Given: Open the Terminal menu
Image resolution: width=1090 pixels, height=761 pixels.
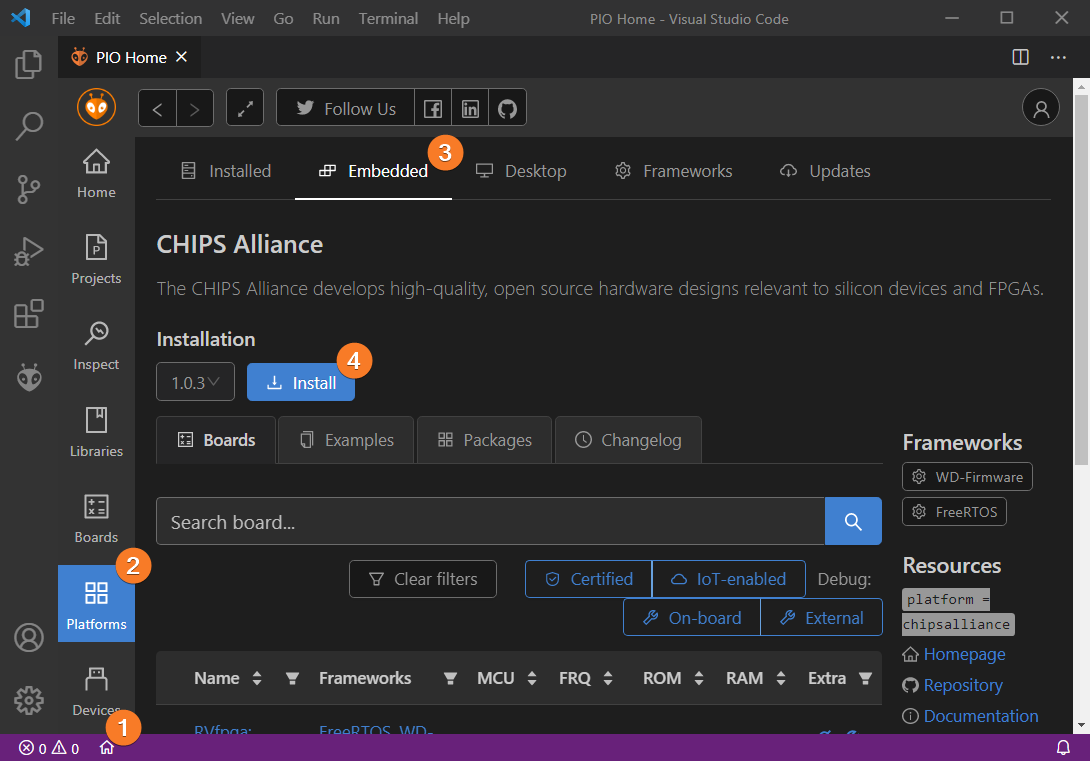Looking at the screenshot, I should 388,19.
